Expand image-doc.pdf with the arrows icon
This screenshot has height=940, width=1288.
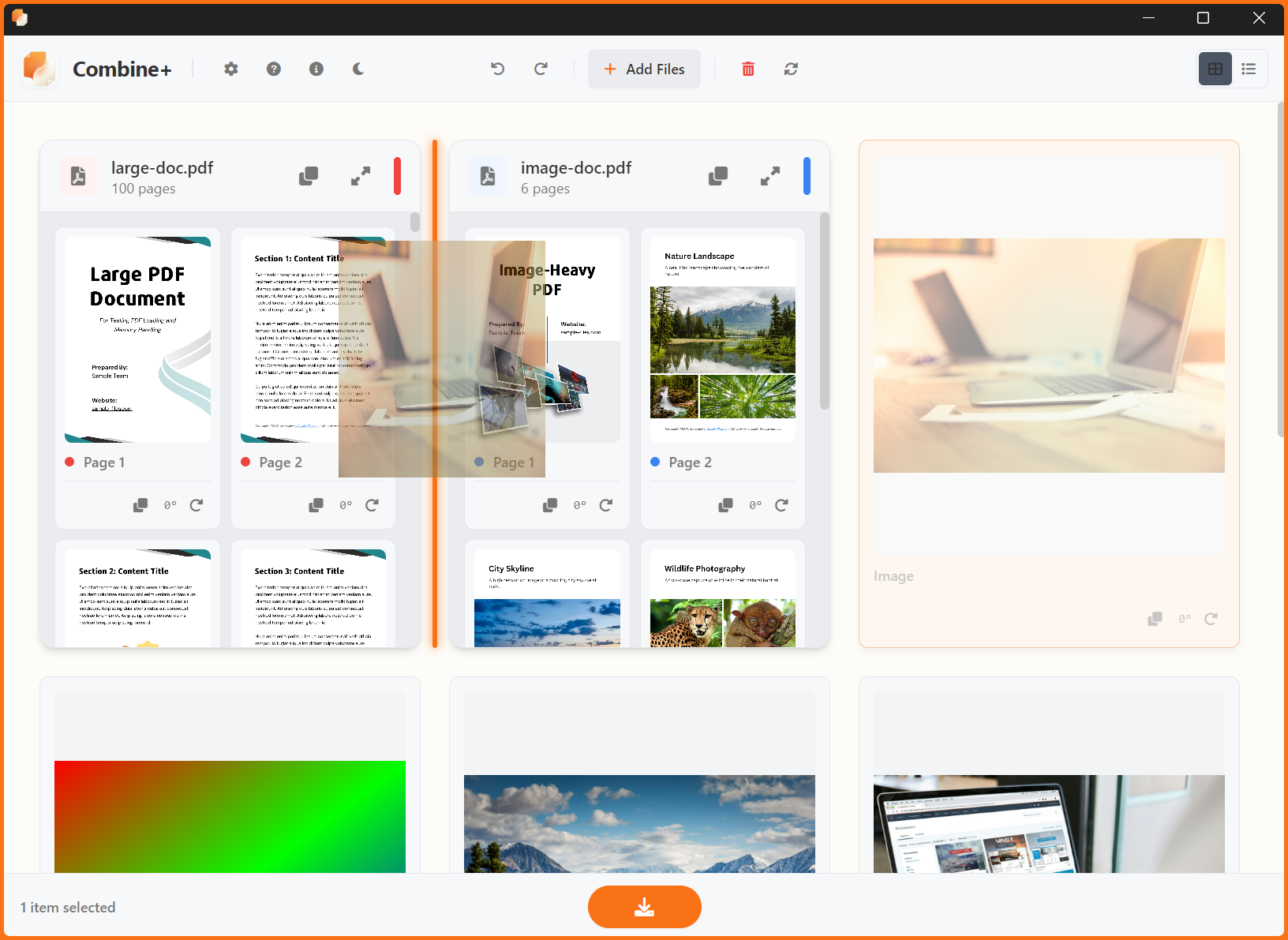tap(770, 176)
